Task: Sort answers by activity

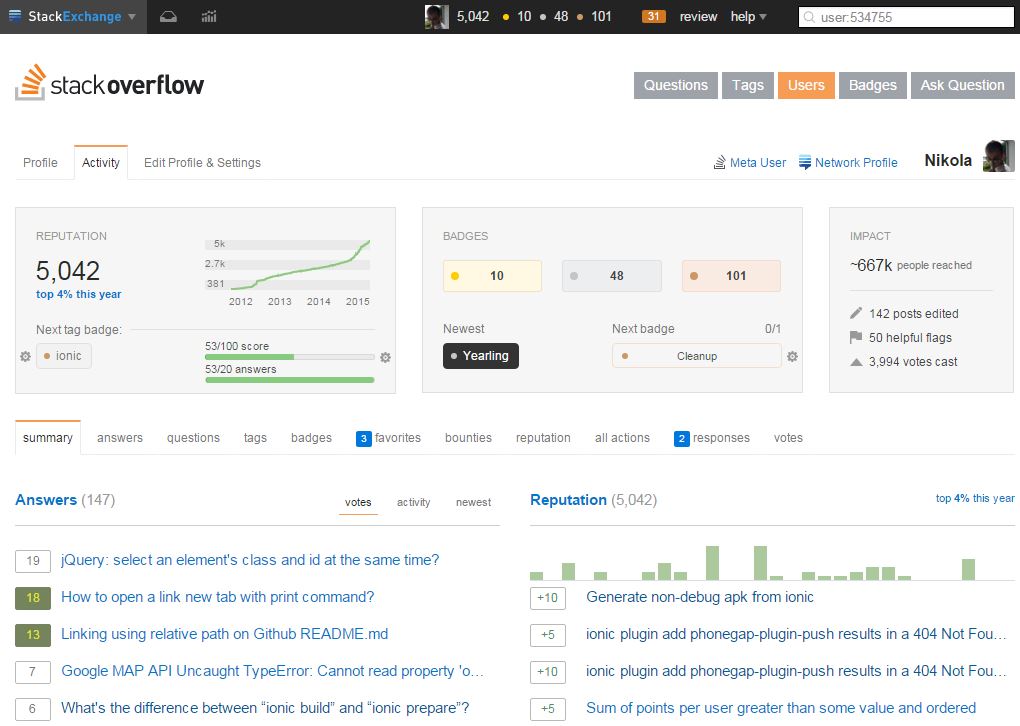Action: click(414, 502)
